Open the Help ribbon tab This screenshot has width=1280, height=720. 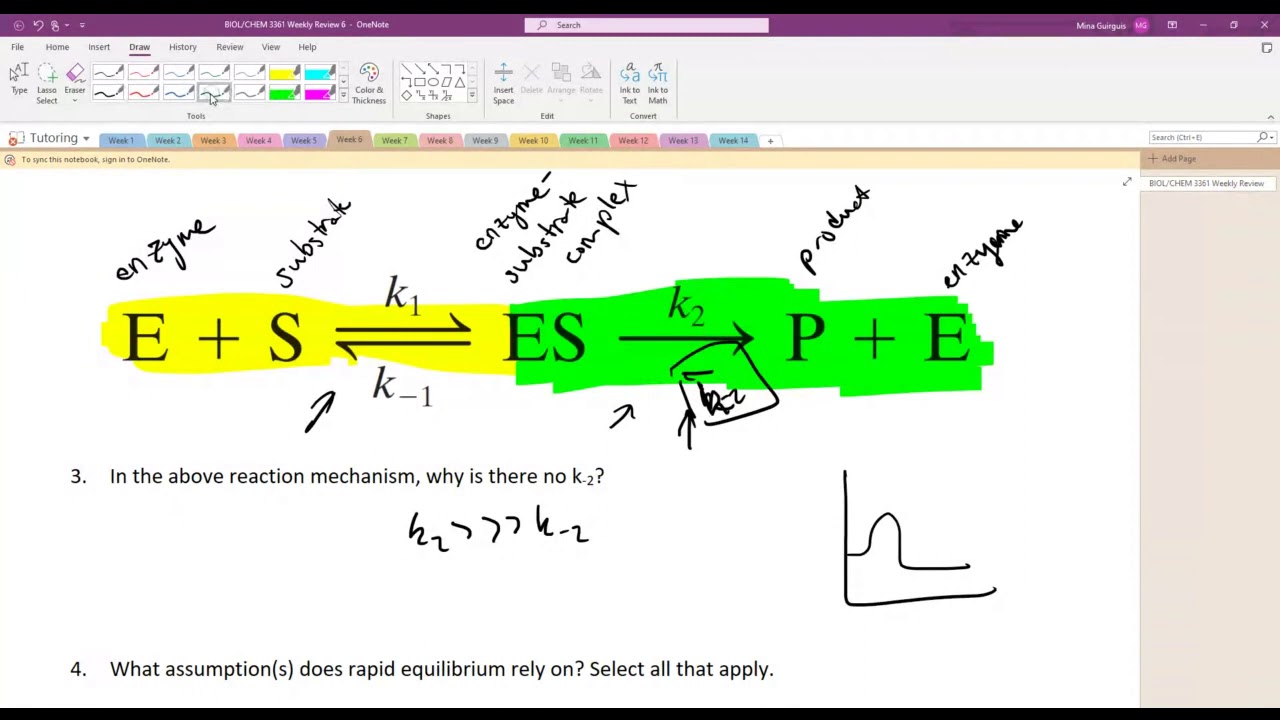click(307, 47)
